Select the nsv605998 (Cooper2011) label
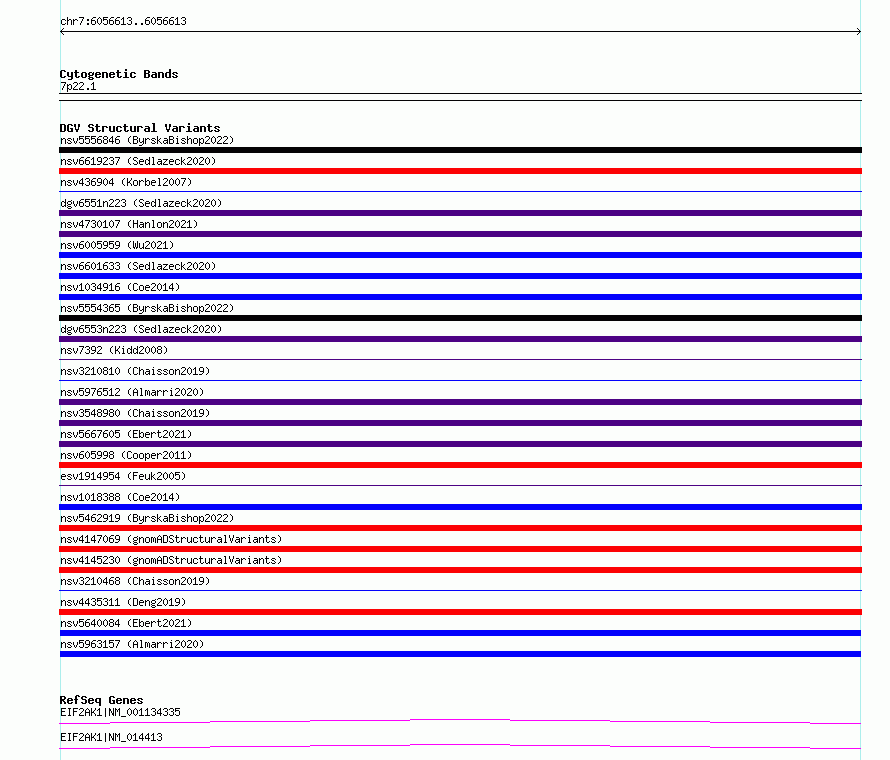The width and height of the screenshot is (890, 760). (x=126, y=455)
